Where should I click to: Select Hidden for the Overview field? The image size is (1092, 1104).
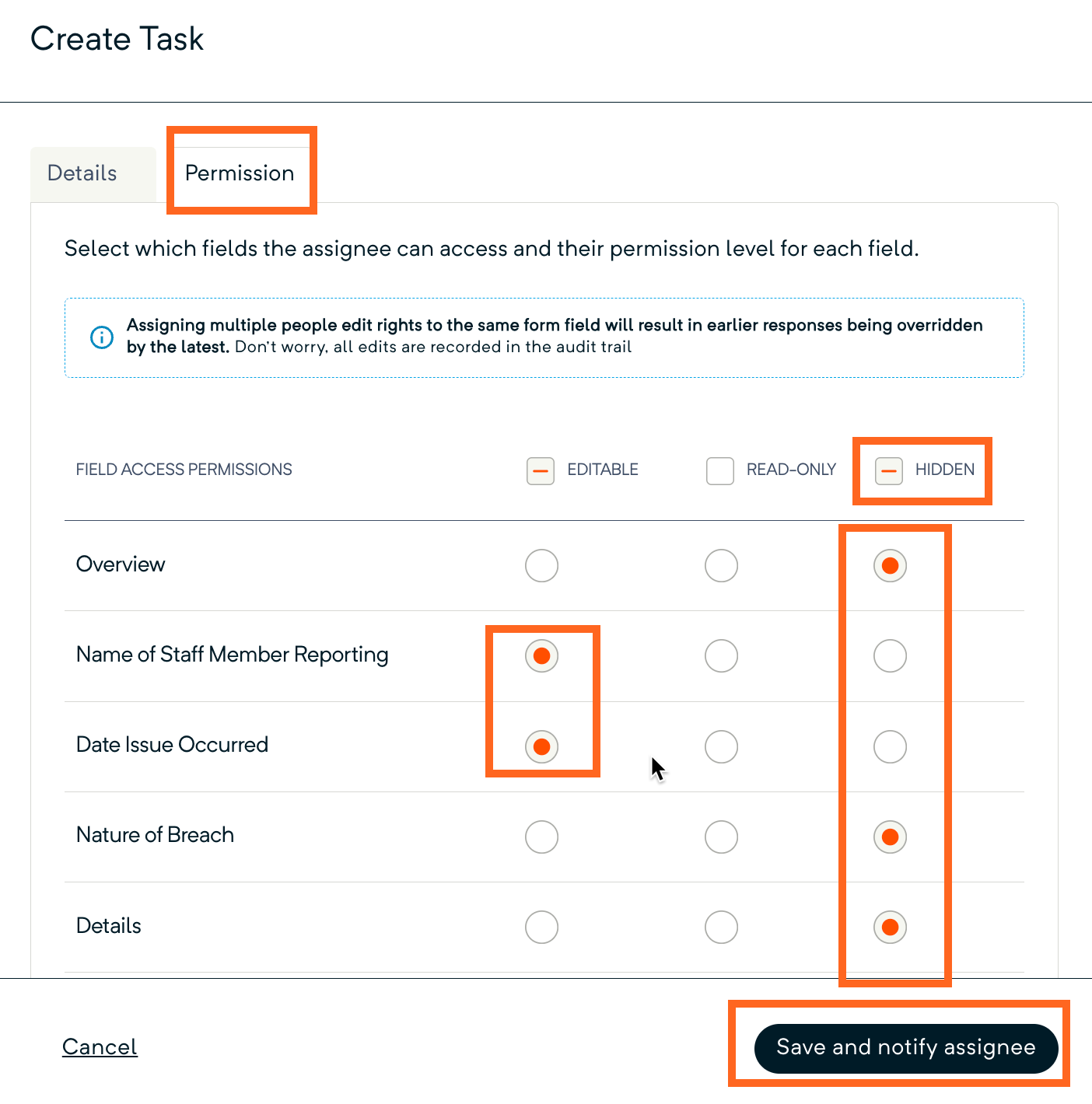pos(890,565)
